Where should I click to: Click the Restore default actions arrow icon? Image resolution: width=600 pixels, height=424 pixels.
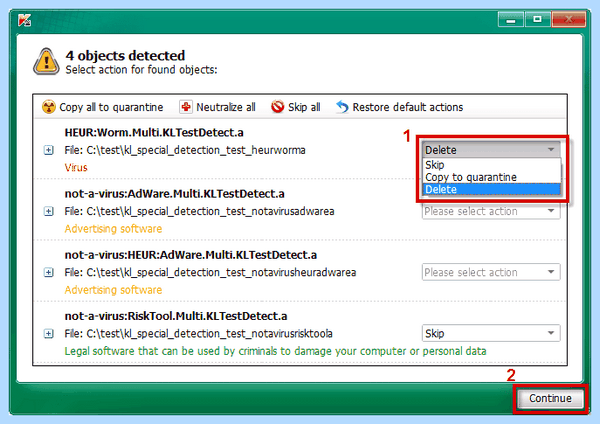(342, 107)
